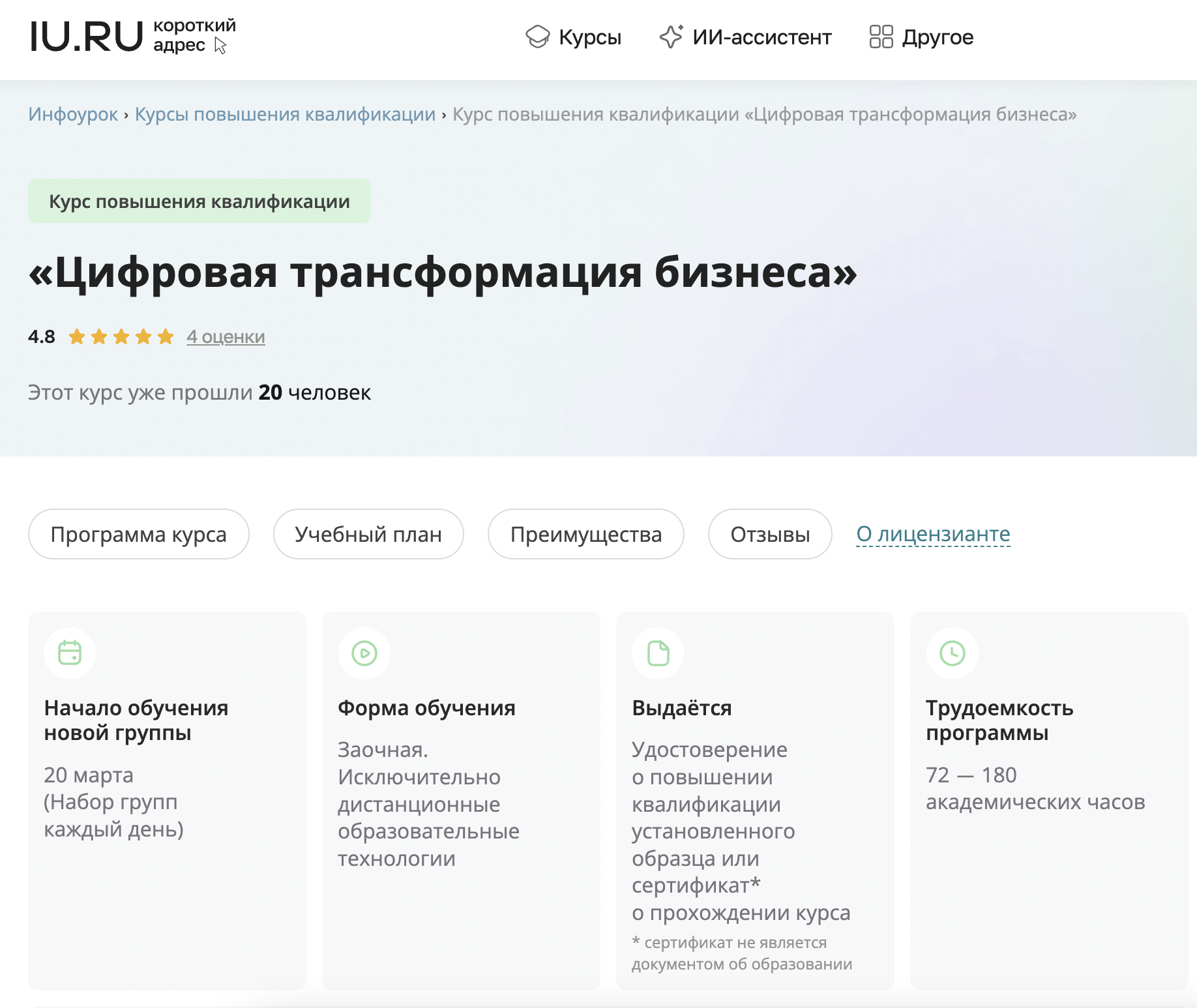Click the IU.RU logo

pyautogui.click(x=86, y=37)
